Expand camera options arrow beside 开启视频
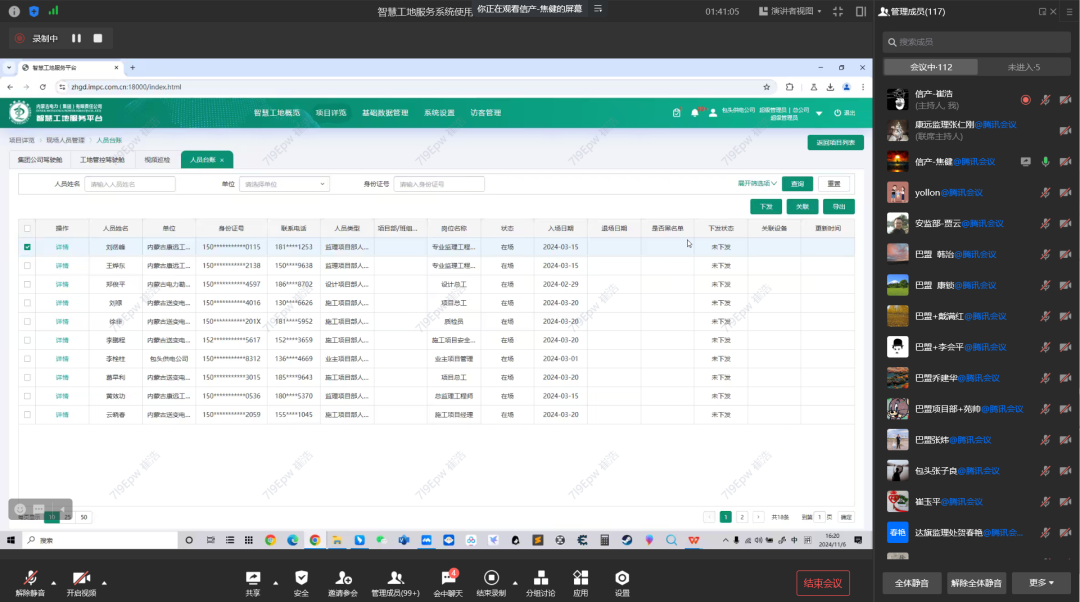 coord(104,583)
